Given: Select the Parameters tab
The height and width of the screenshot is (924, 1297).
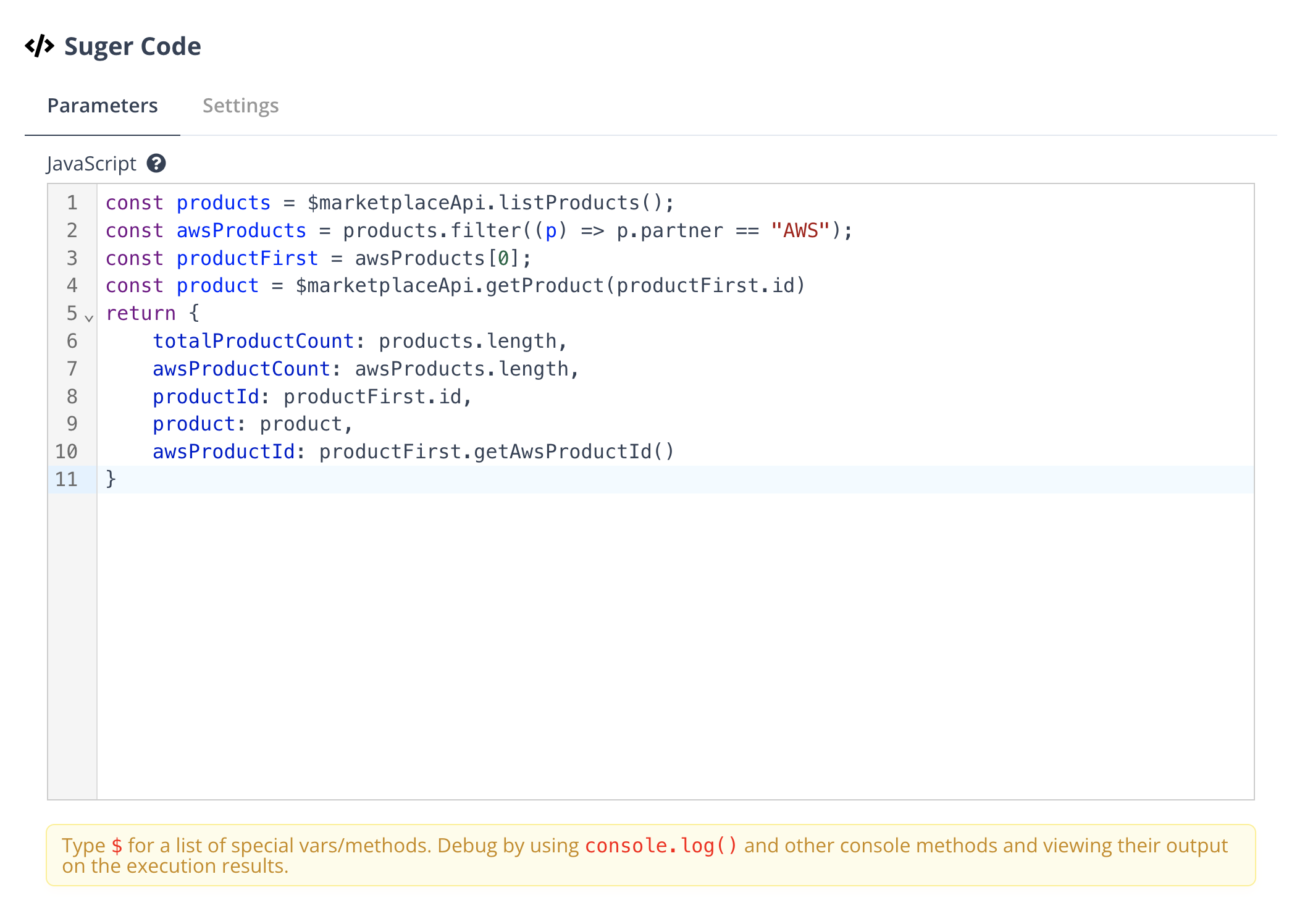Looking at the screenshot, I should tap(103, 106).
